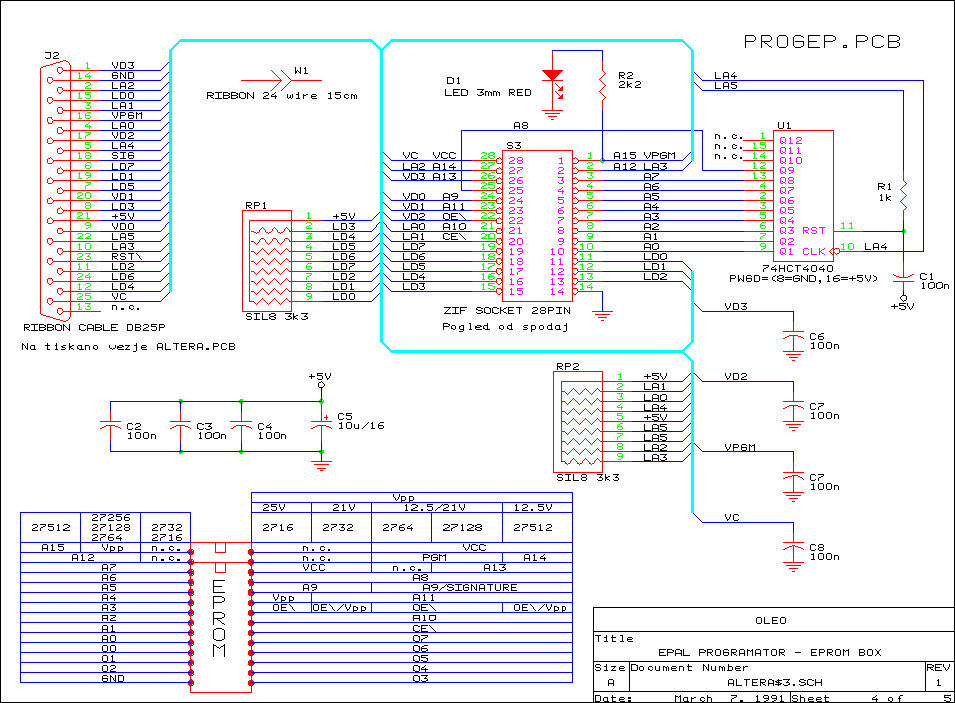
Task: Select the S3 ZIF socket 28-pin body
Action: [538, 224]
